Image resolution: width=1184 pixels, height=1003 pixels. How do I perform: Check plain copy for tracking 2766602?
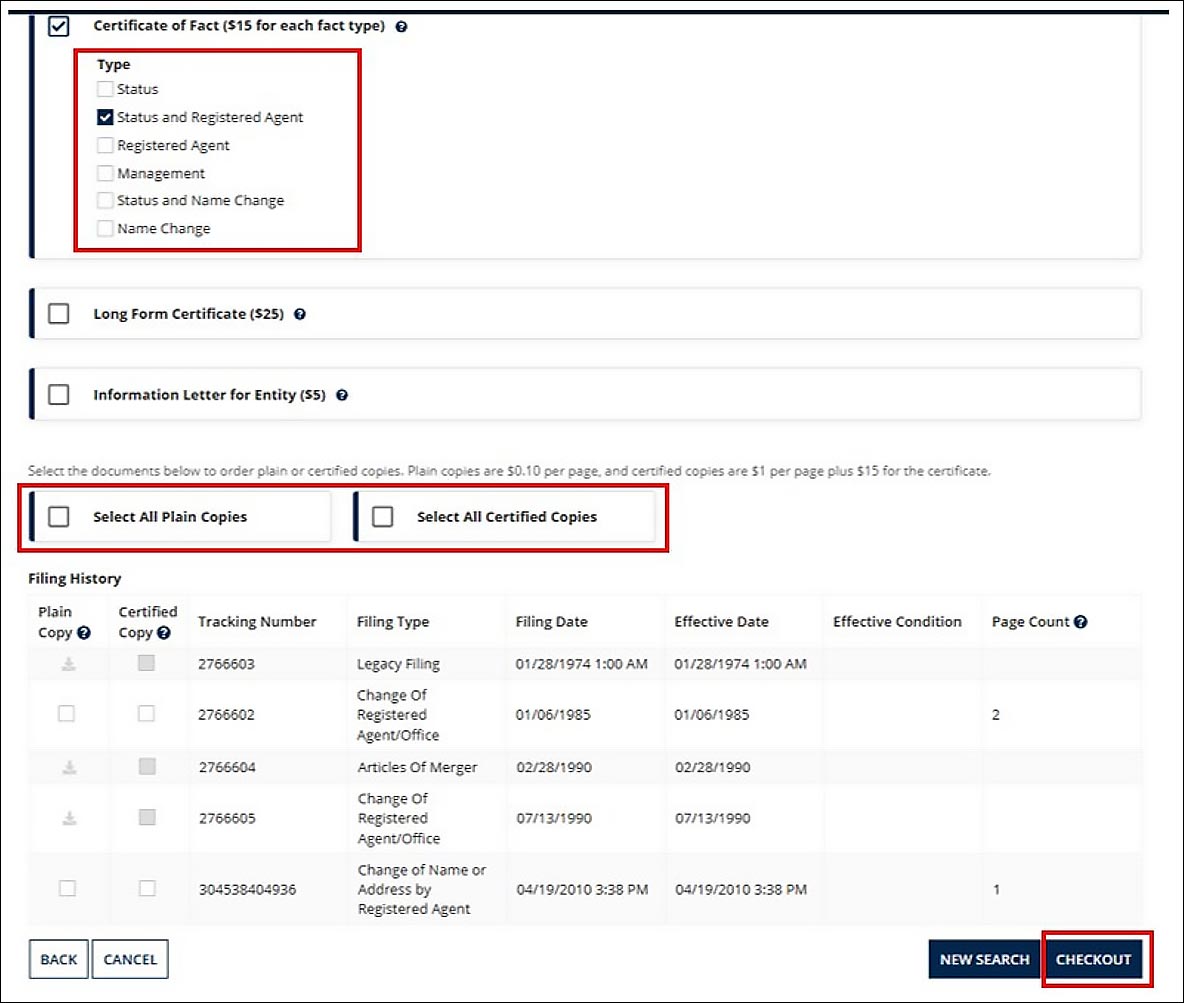[66, 714]
